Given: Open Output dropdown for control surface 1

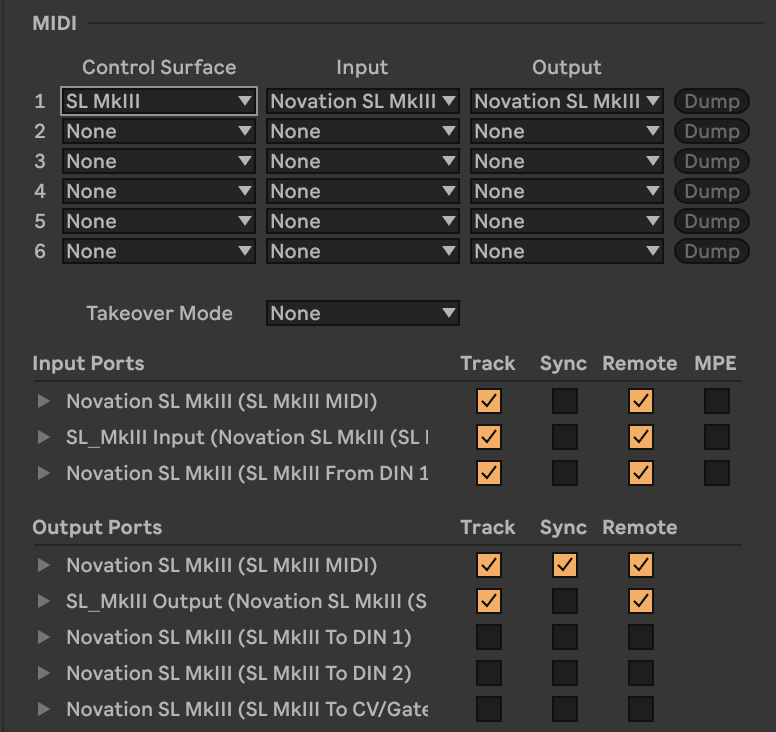Looking at the screenshot, I should (567, 101).
